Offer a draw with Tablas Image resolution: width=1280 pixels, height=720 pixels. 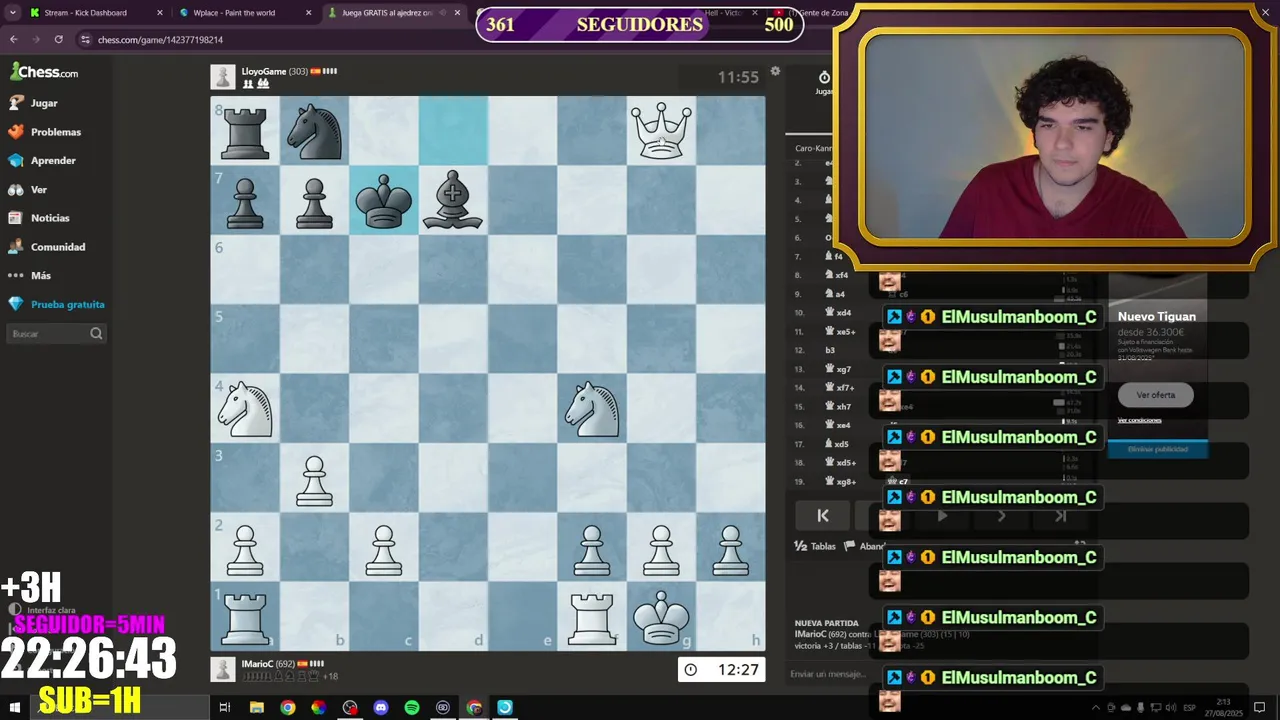tap(815, 546)
